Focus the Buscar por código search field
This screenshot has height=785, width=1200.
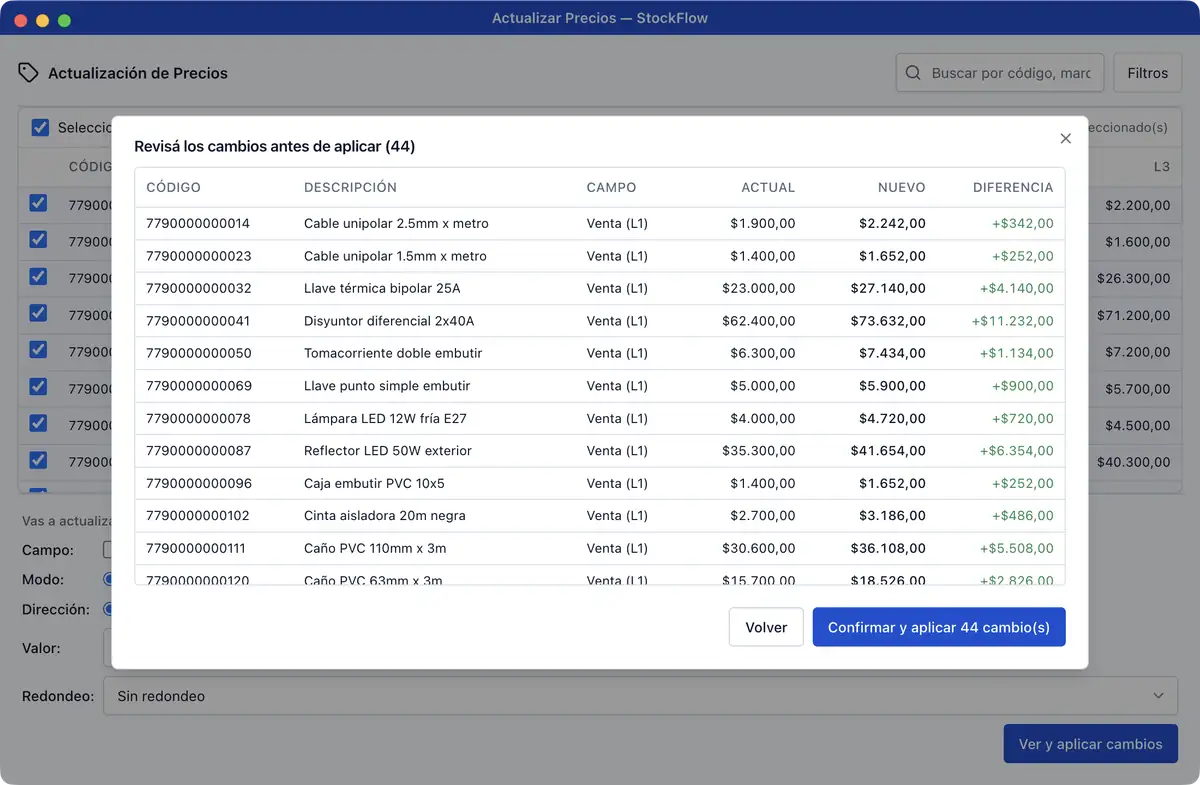point(1000,73)
